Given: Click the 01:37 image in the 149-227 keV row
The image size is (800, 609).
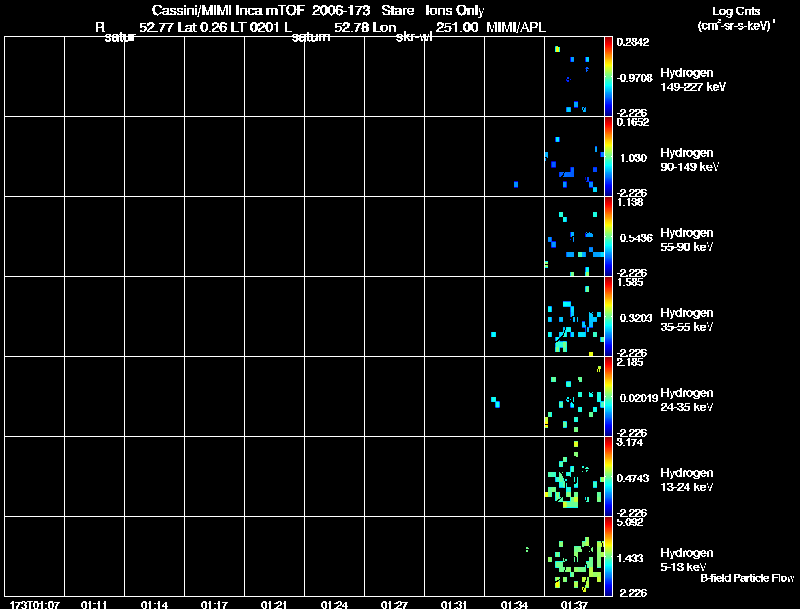Looking at the screenshot, I should (x=574, y=77).
